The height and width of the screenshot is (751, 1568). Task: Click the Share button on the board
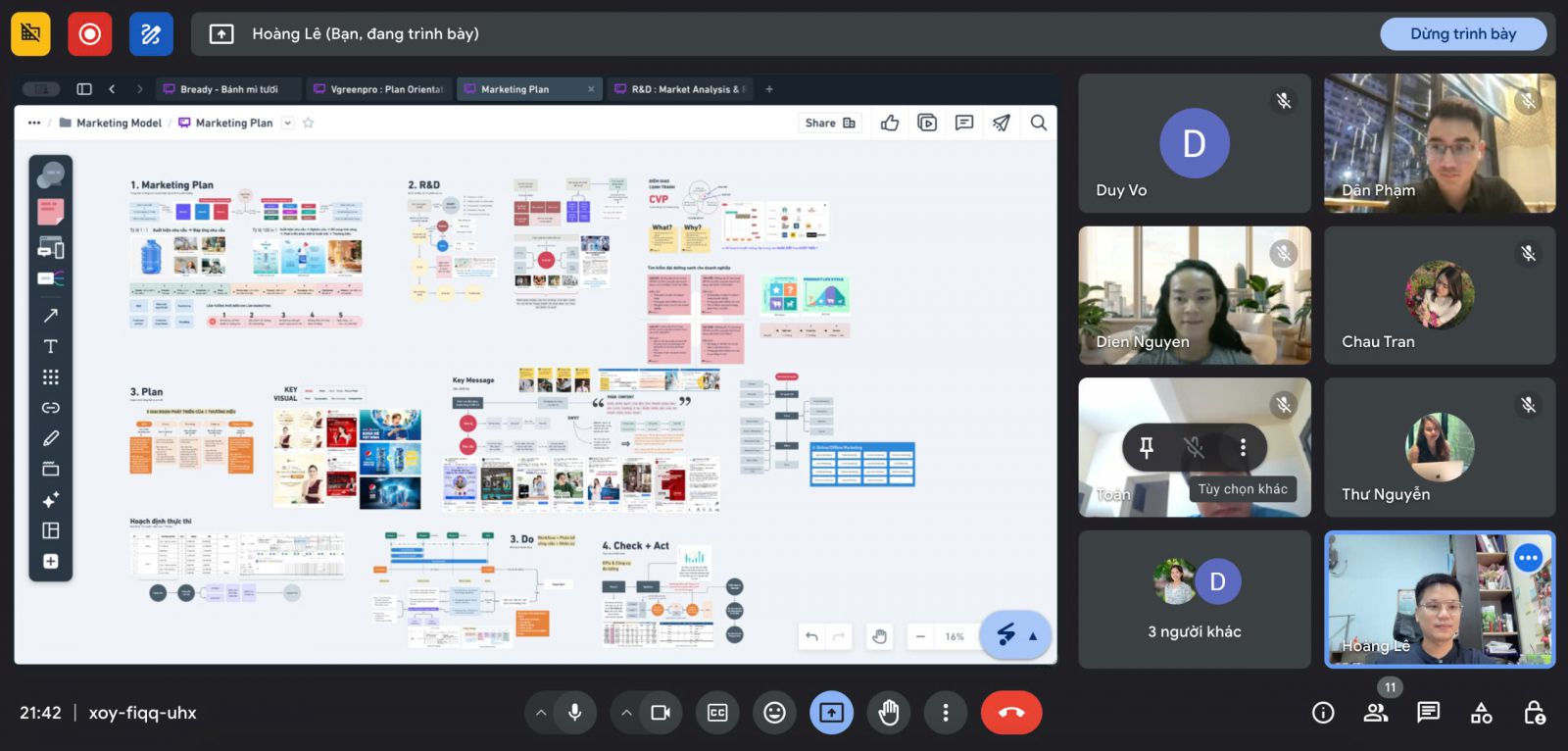click(830, 123)
